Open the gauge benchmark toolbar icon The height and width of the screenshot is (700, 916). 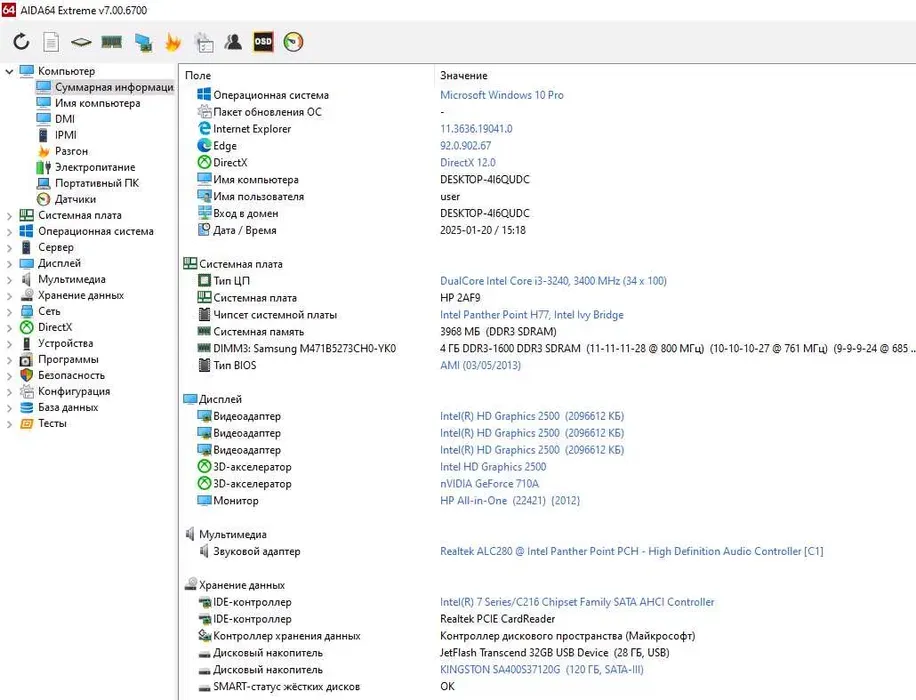tap(293, 41)
